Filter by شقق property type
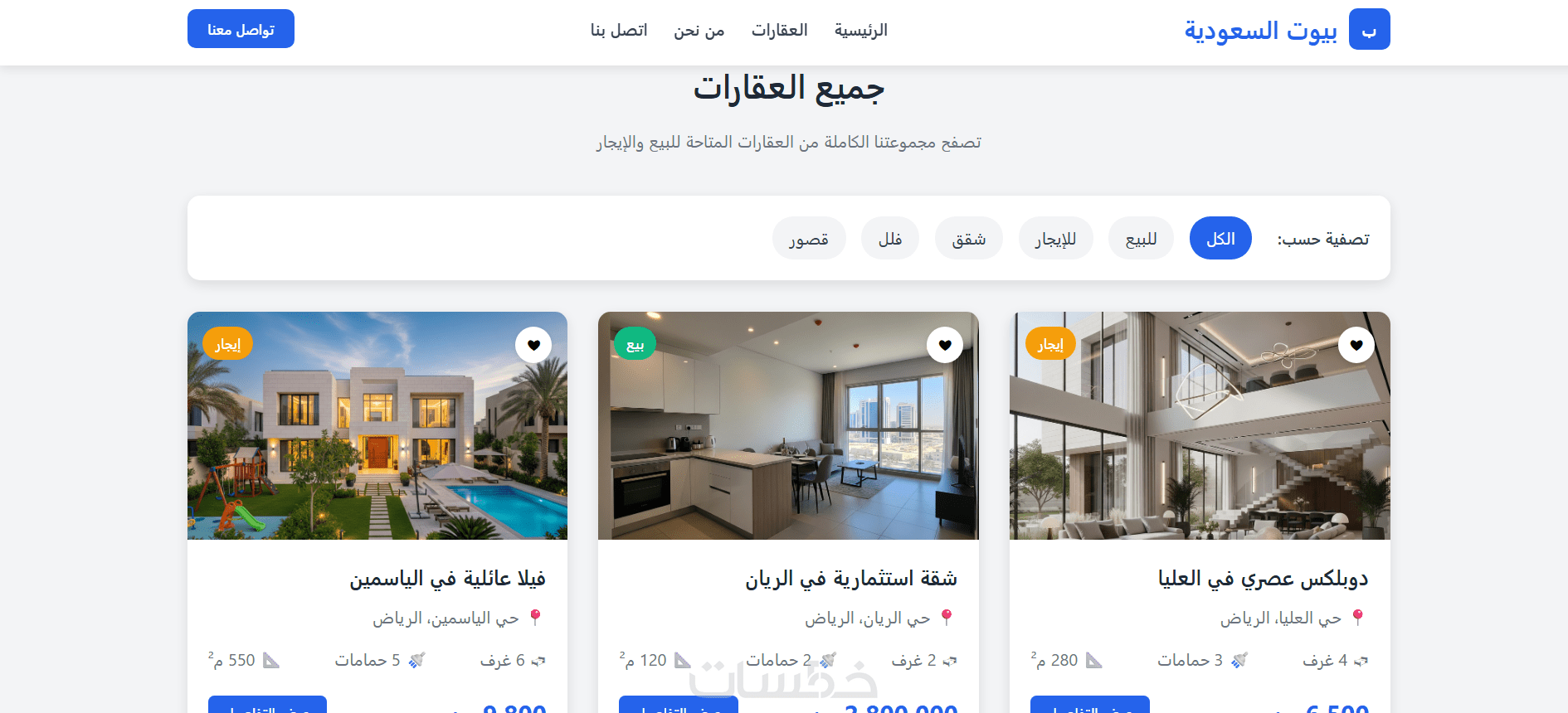This screenshot has width=1568, height=713. tap(969, 239)
